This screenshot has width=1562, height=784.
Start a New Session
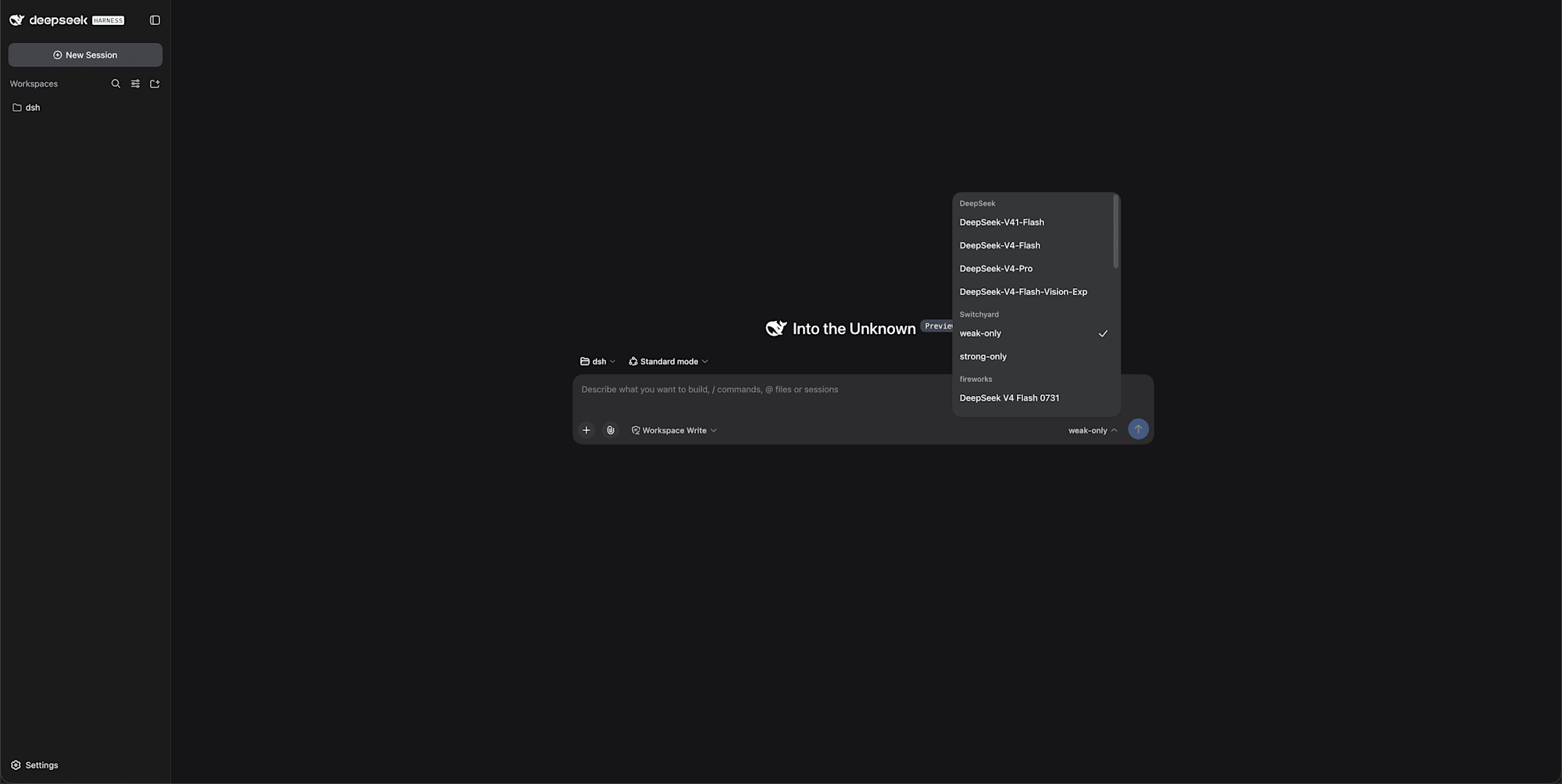tap(85, 55)
